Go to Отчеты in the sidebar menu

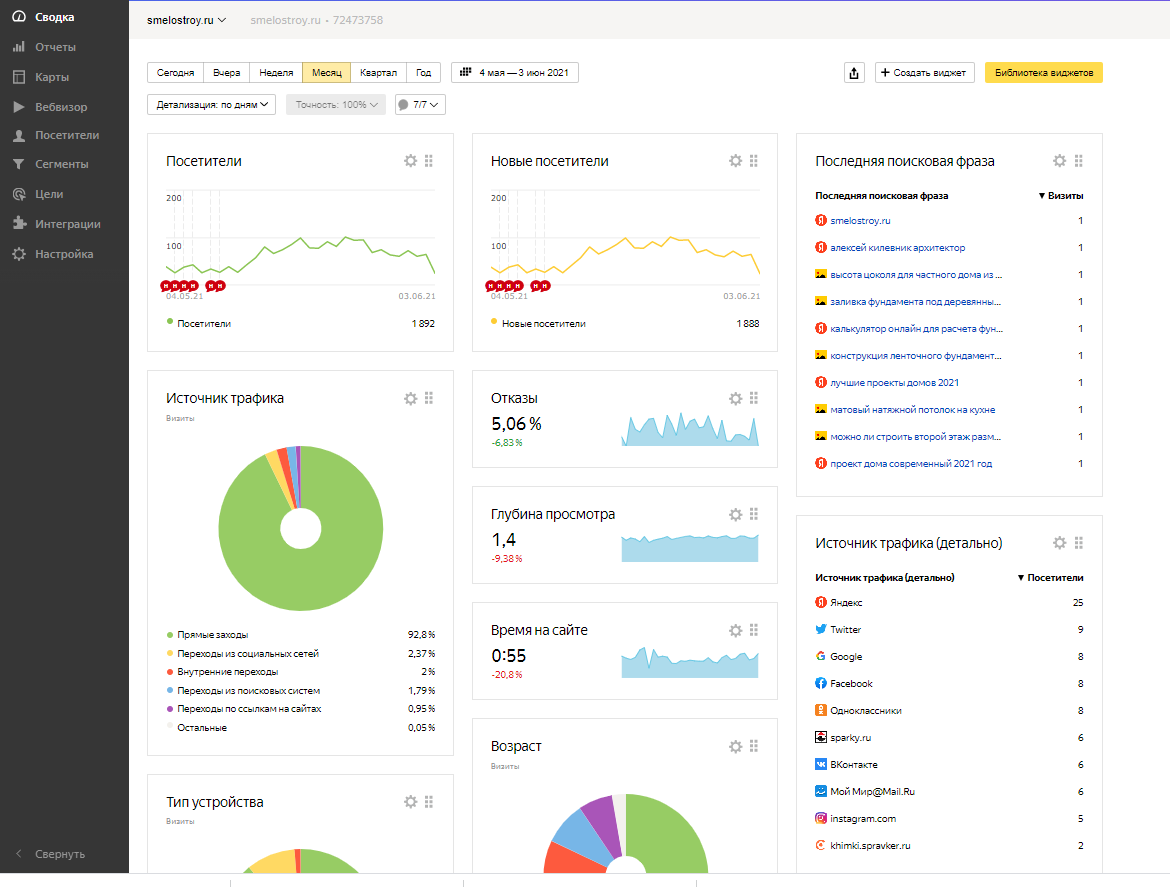55,47
